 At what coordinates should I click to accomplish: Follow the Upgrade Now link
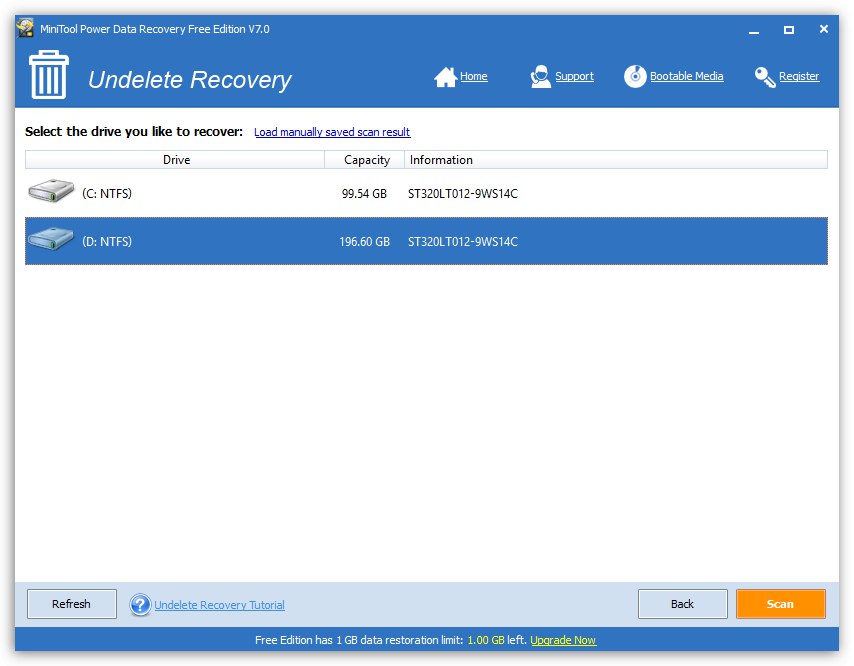563,640
